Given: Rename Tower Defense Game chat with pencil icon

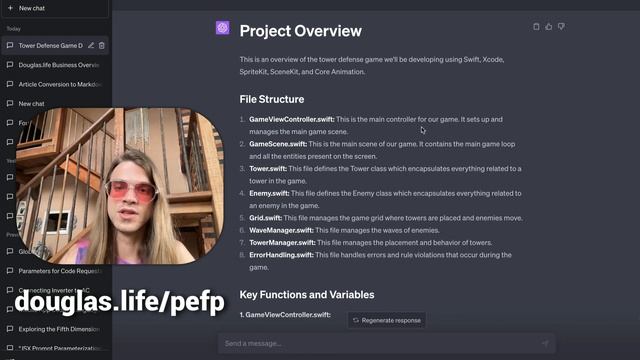Looking at the screenshot, I should 91,45.
